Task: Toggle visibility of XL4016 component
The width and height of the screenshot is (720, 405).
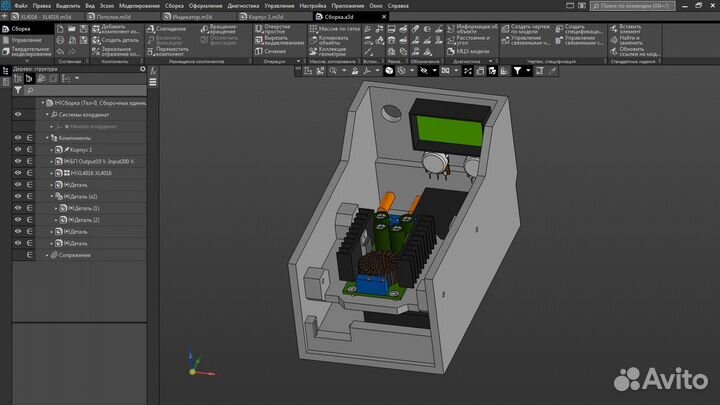Action: pos(18,173)
